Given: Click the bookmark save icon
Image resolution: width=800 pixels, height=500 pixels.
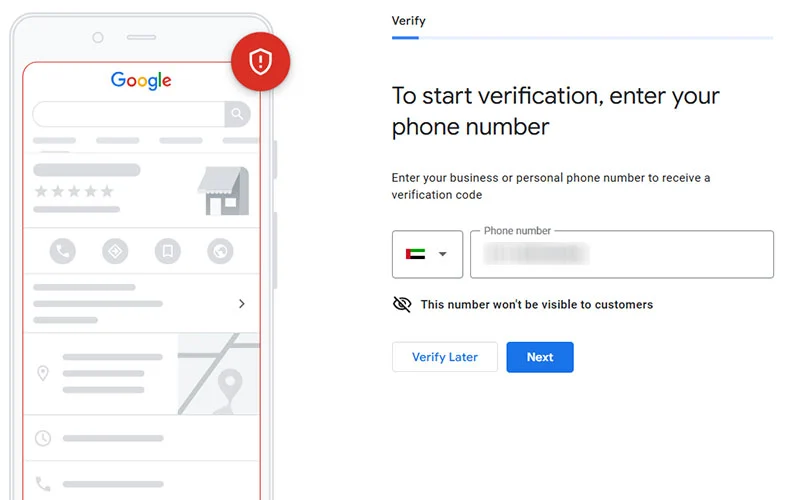Looking at the screenshot, I should coord(167,250).
